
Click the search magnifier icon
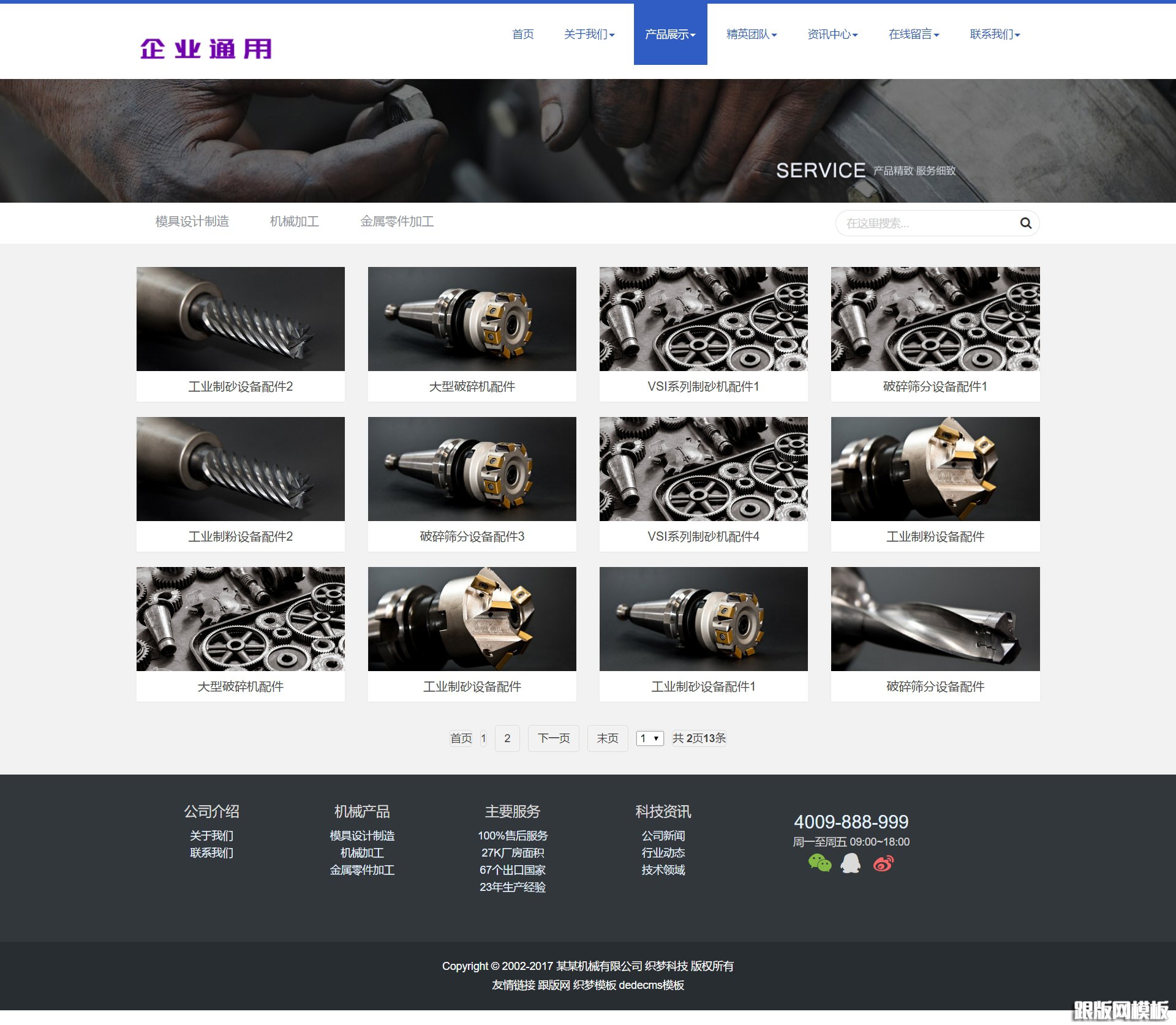point(1025,223)
